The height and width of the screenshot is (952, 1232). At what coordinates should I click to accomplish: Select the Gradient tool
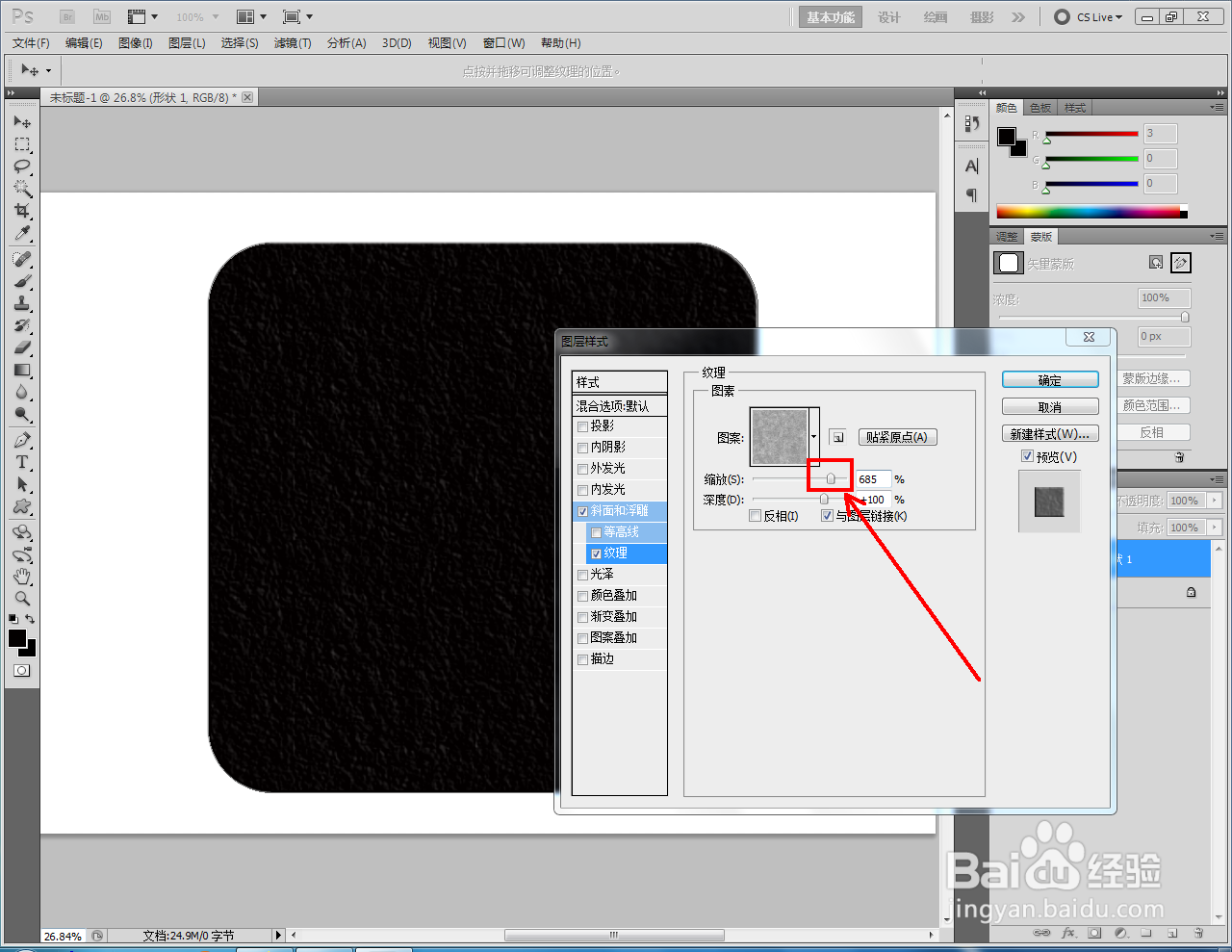22,370
